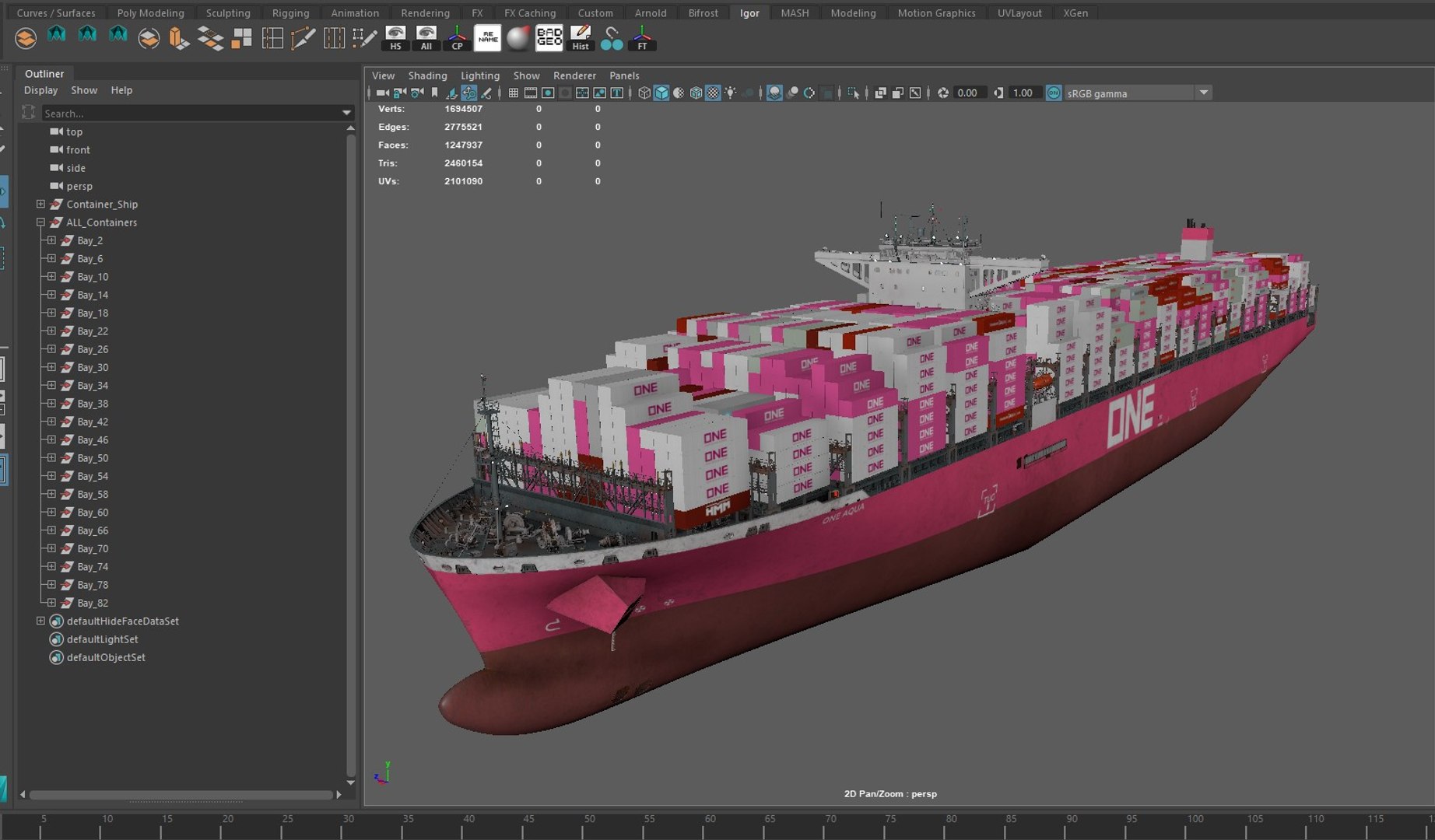Click the gamma contrast icon
The height and width of the screenshot is (840, 1435).
[x=998, y=93]
